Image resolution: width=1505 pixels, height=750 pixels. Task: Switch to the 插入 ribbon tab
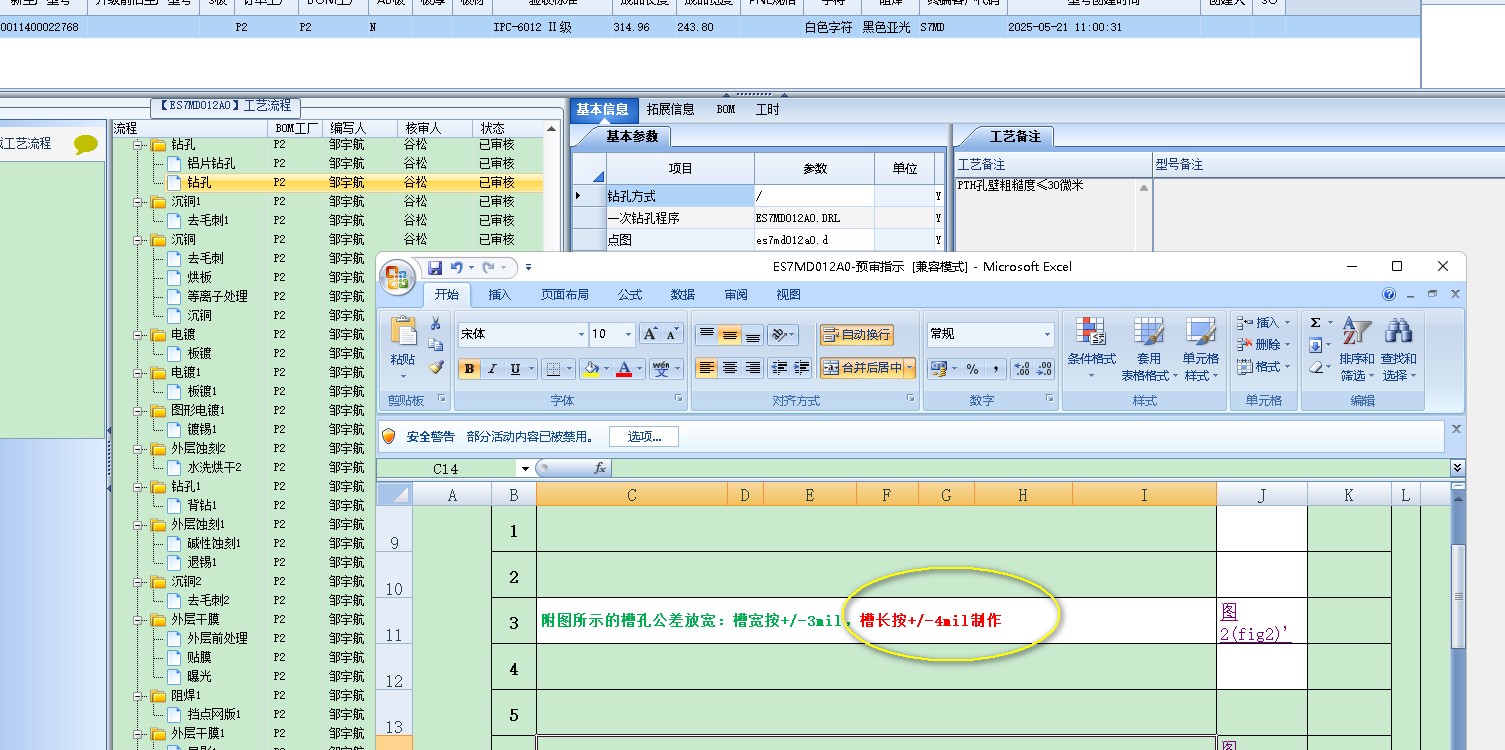500,295
